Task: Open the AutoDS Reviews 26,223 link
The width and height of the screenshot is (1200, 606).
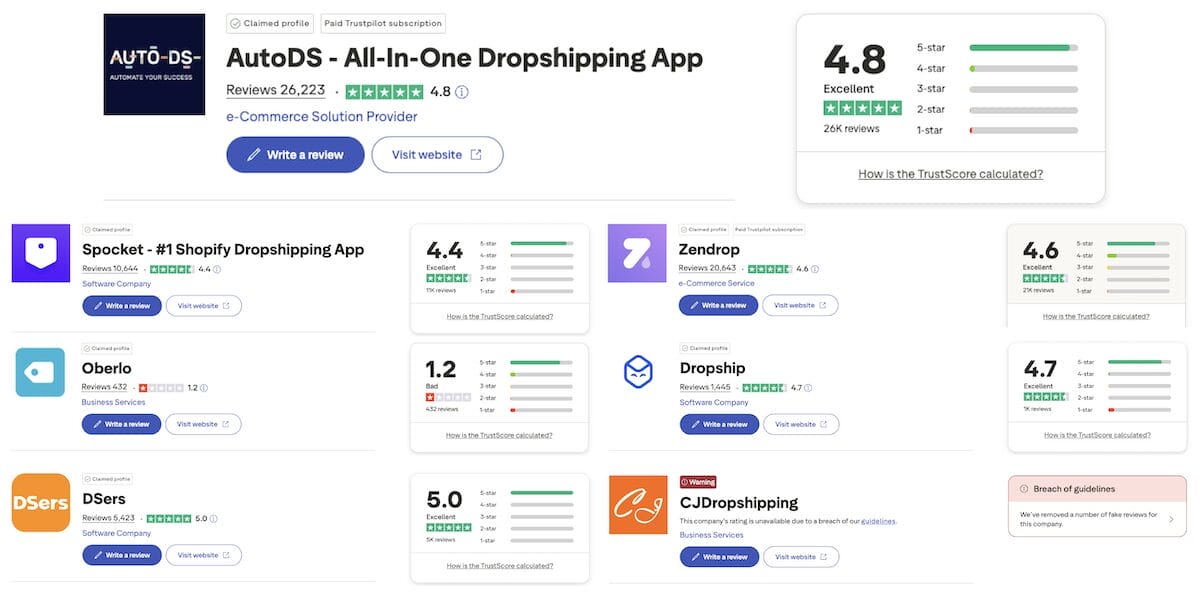Action: point(275,89)
